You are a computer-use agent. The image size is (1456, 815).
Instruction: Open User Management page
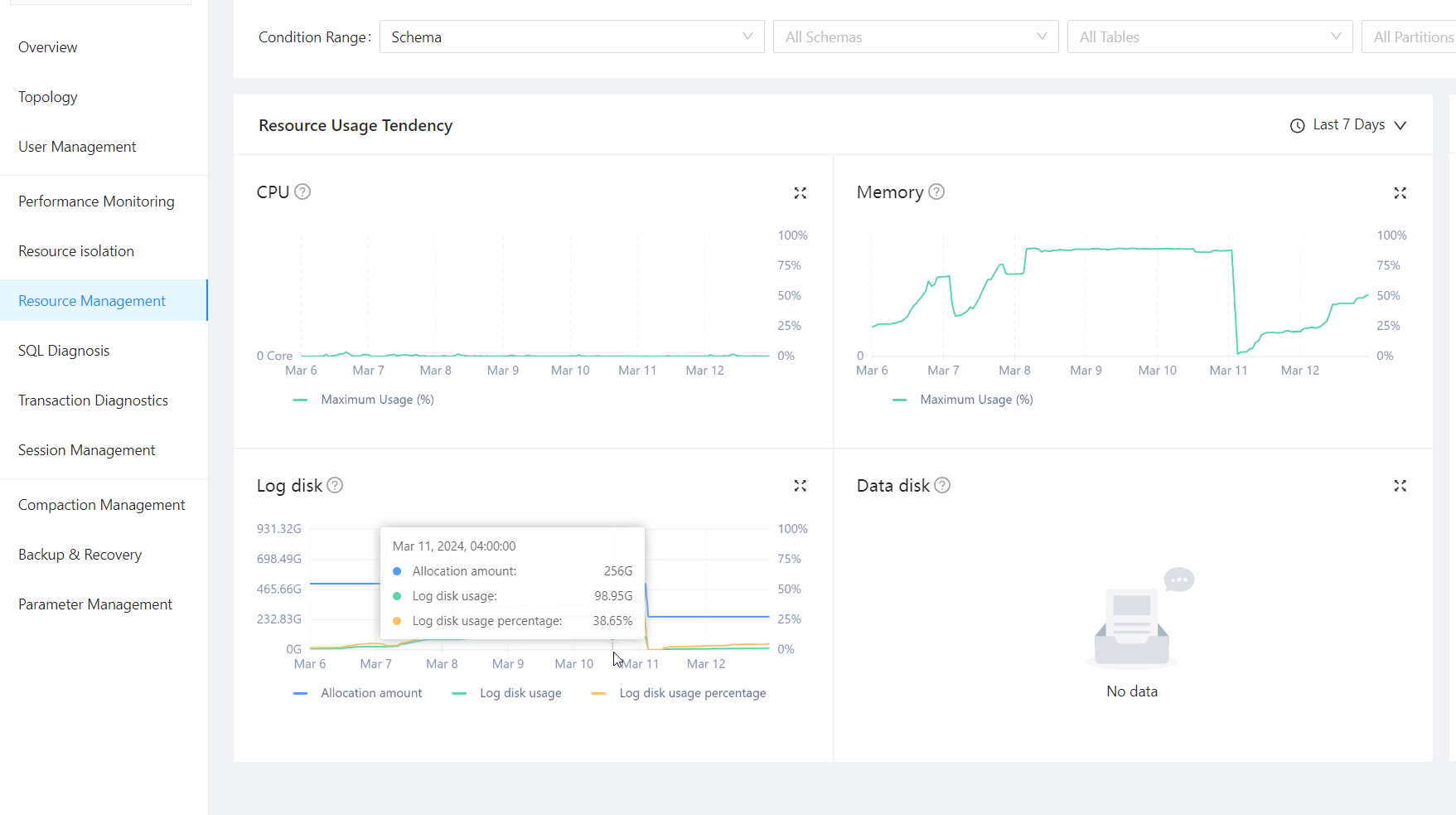pos(104,147)
